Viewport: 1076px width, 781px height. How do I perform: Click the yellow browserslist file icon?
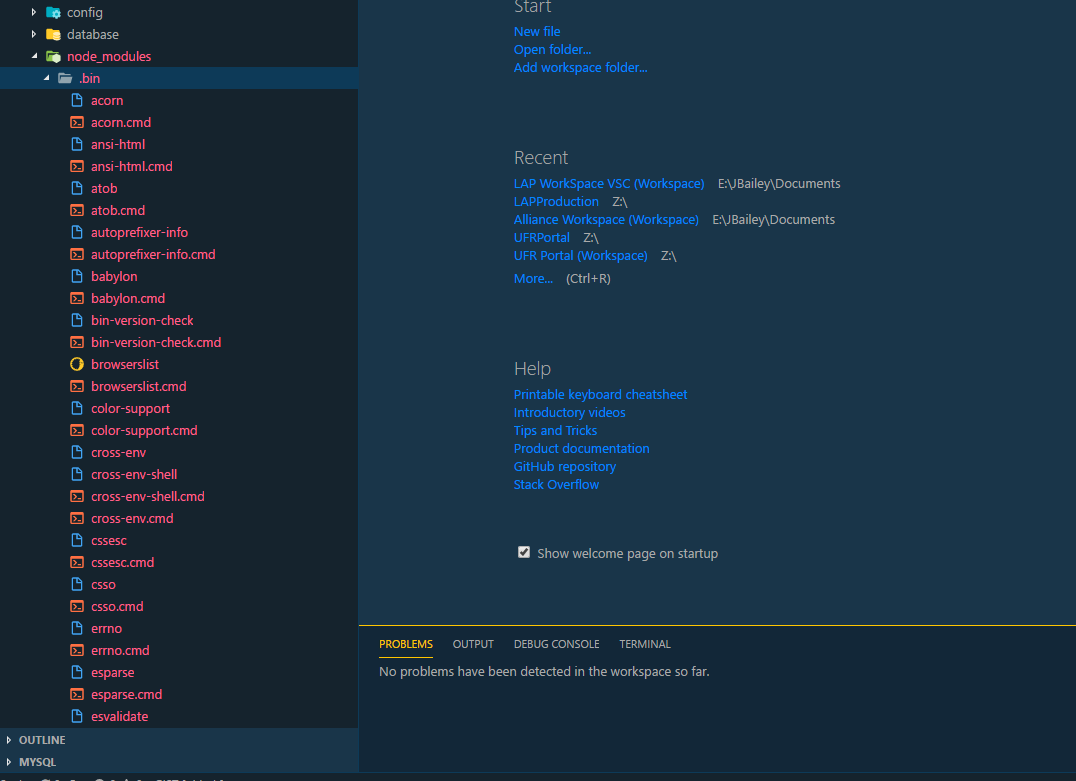click(78, 364)
